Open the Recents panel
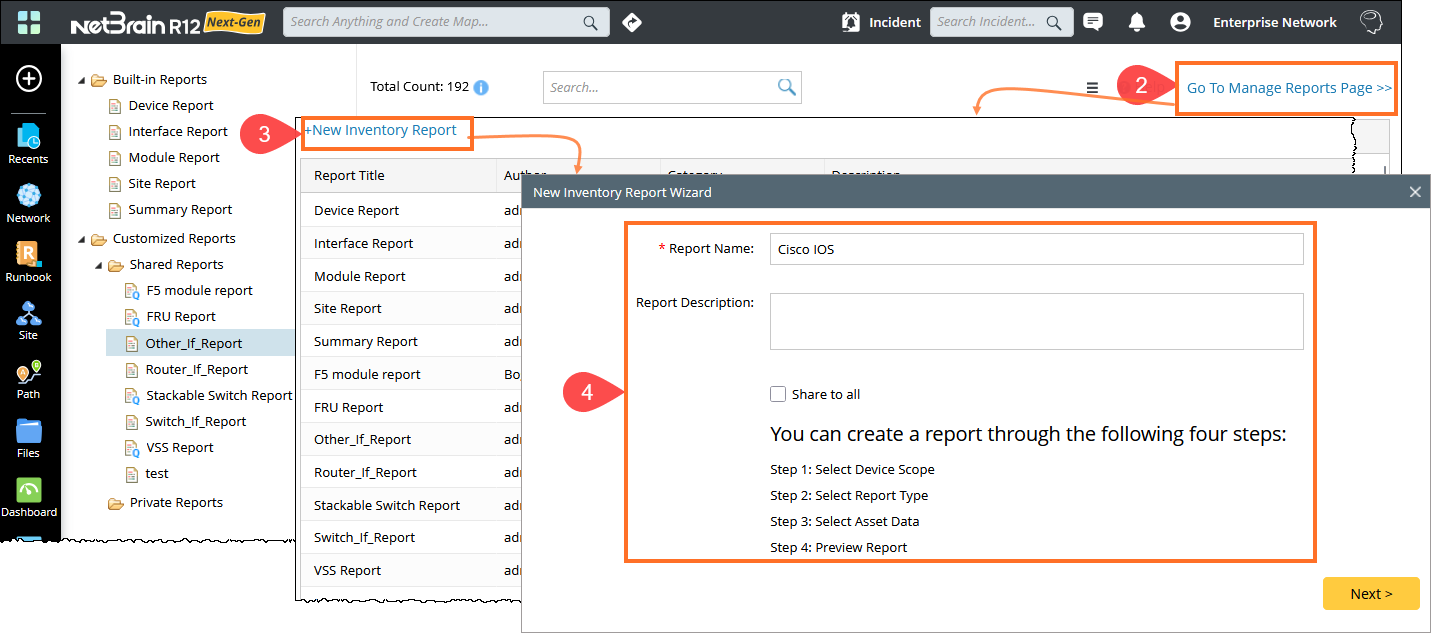 pyautogui.click(x=29, y=144)
